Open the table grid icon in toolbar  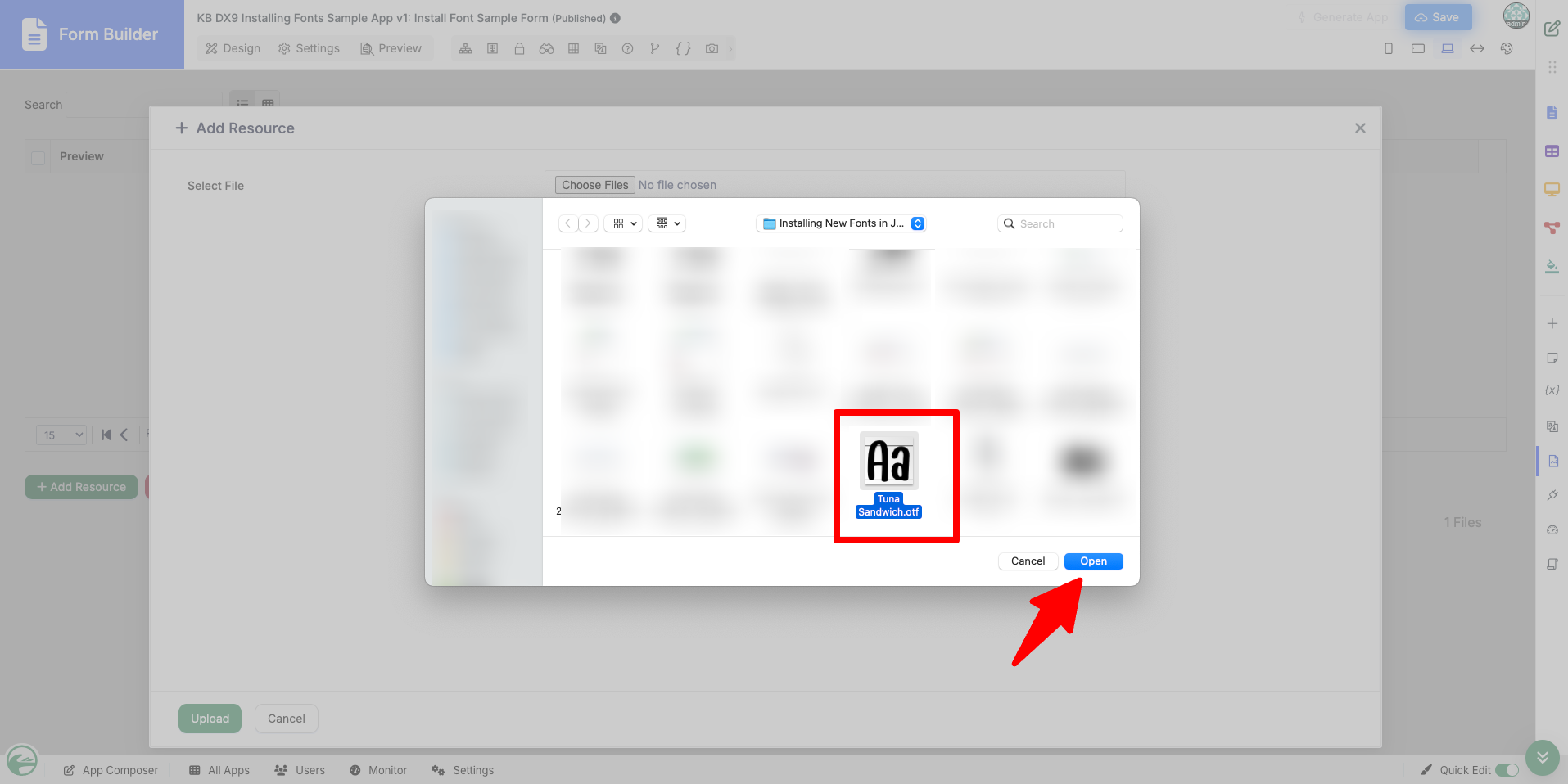coord(573,49)
